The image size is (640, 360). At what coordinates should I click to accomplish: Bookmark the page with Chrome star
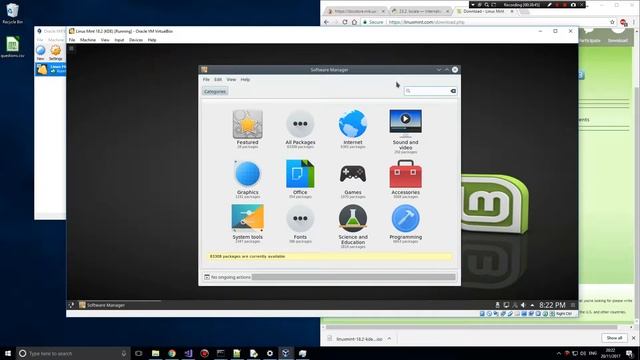[x=612, y=22]
